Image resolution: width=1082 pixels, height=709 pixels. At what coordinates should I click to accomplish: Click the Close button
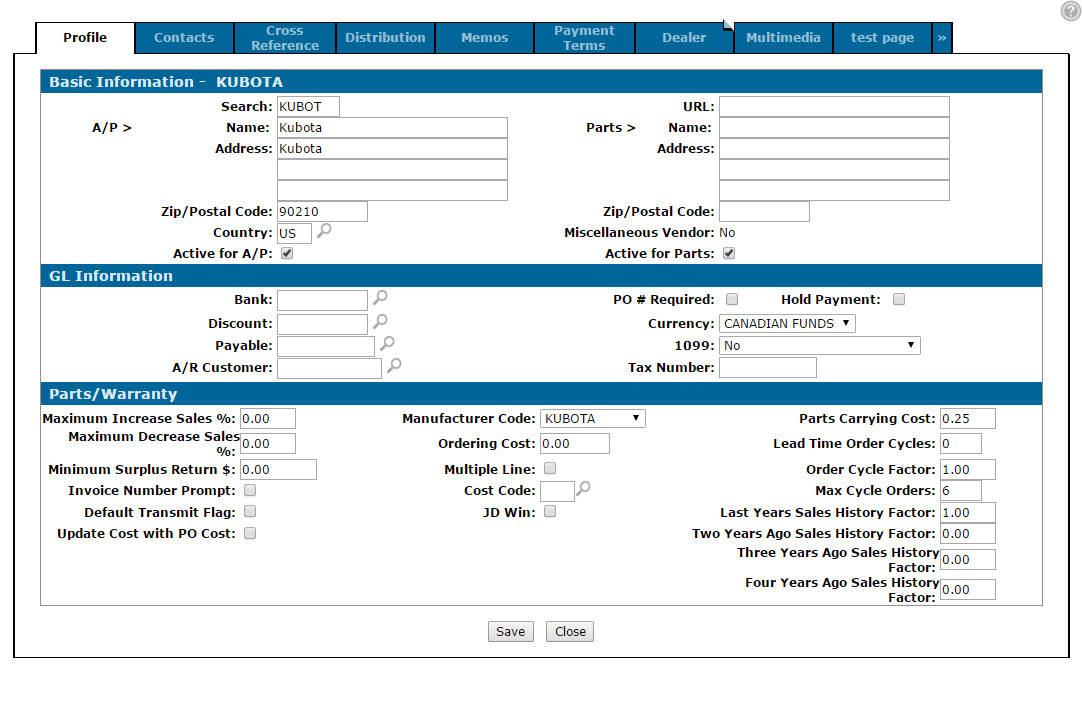(570, 632)
